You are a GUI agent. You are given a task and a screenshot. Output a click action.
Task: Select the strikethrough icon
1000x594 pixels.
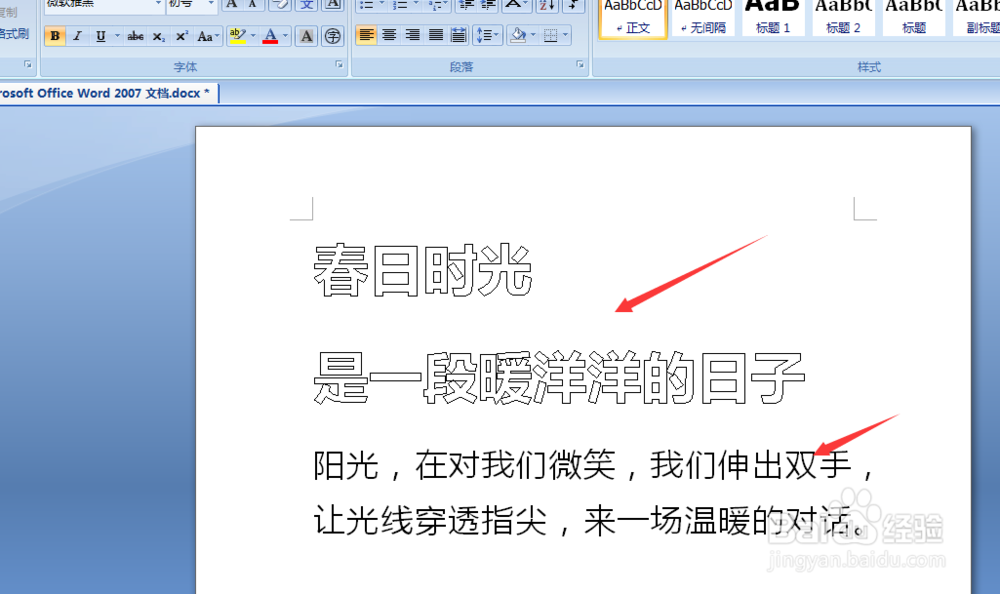coord(135,34)
